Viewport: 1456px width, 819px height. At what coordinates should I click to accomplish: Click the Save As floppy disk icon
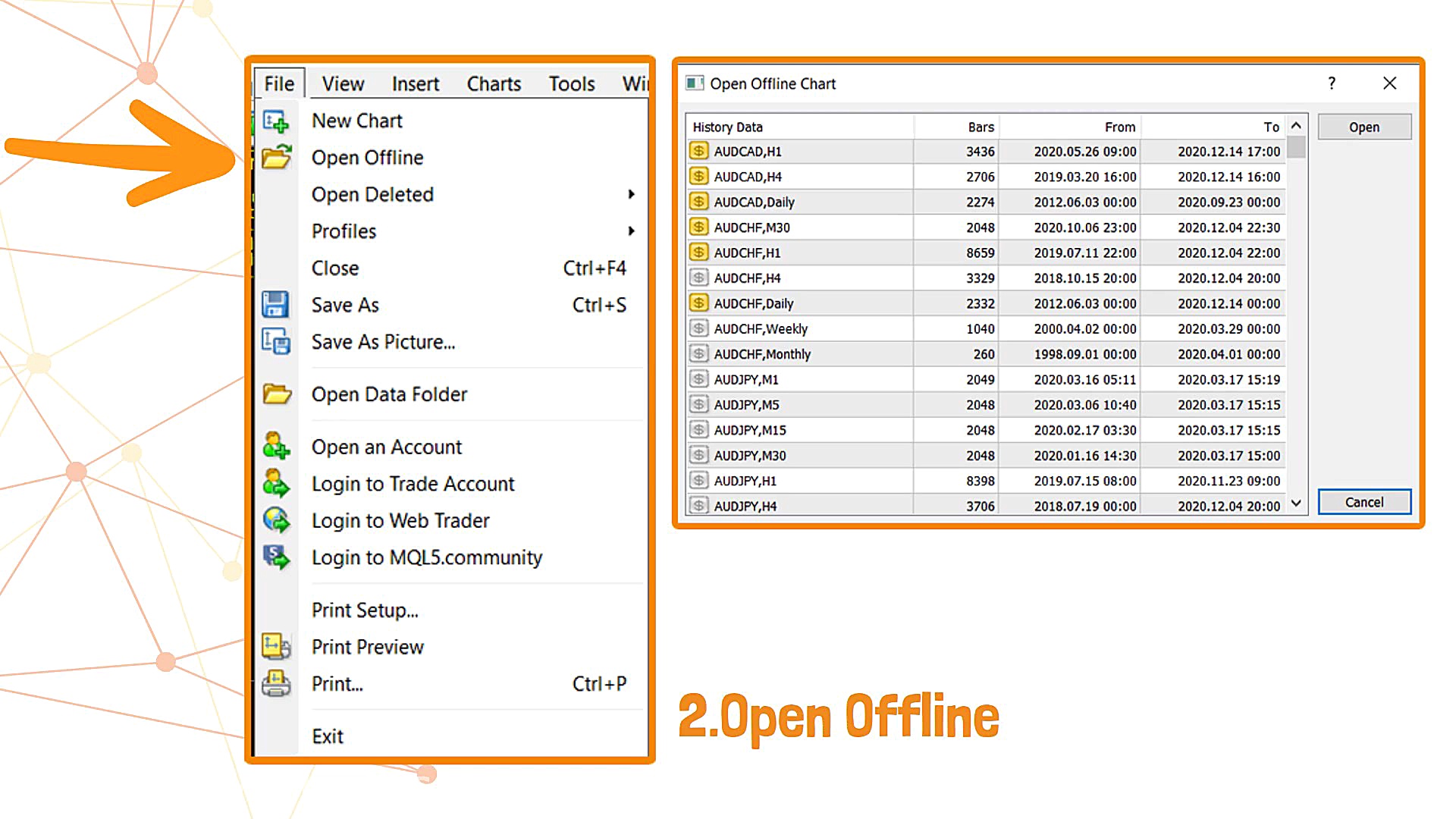click(x=275, y=305)
